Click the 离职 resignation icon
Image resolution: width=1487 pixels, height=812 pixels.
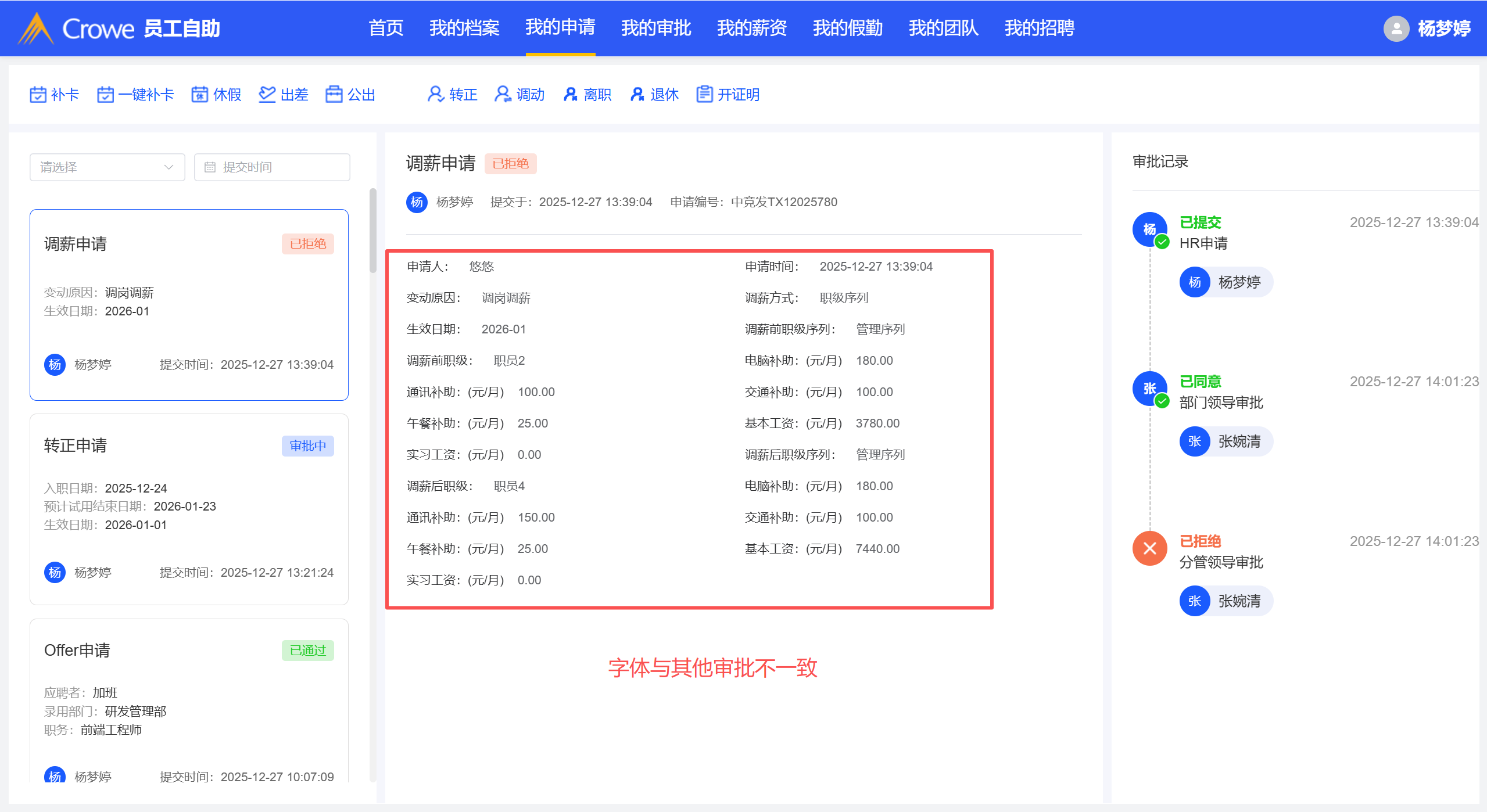click(x=570, y=94)
